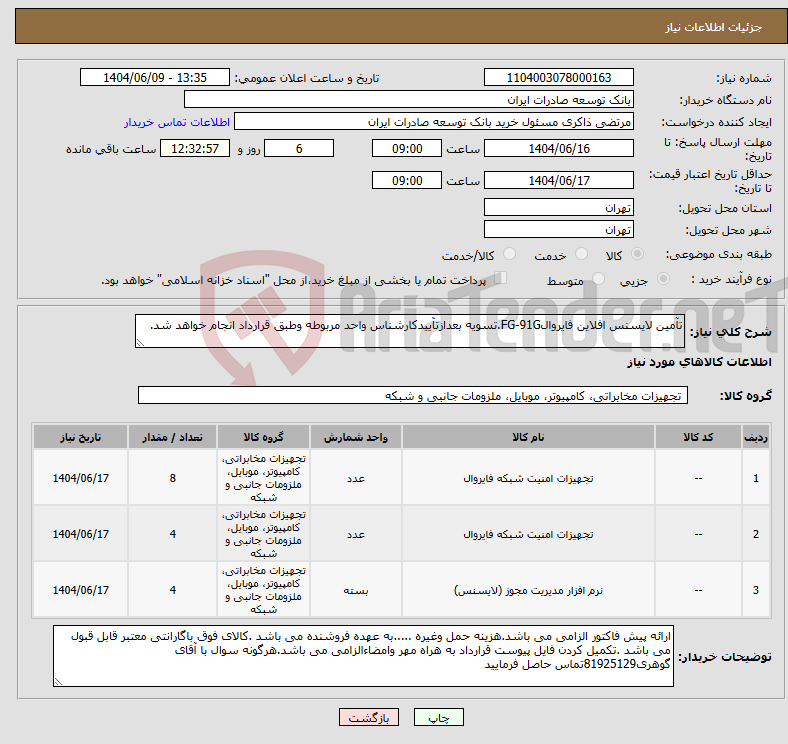The width and height of the screenshot is (788, 744).
Task: Click the نام کالا column header
Action: [x=528, y=437]
